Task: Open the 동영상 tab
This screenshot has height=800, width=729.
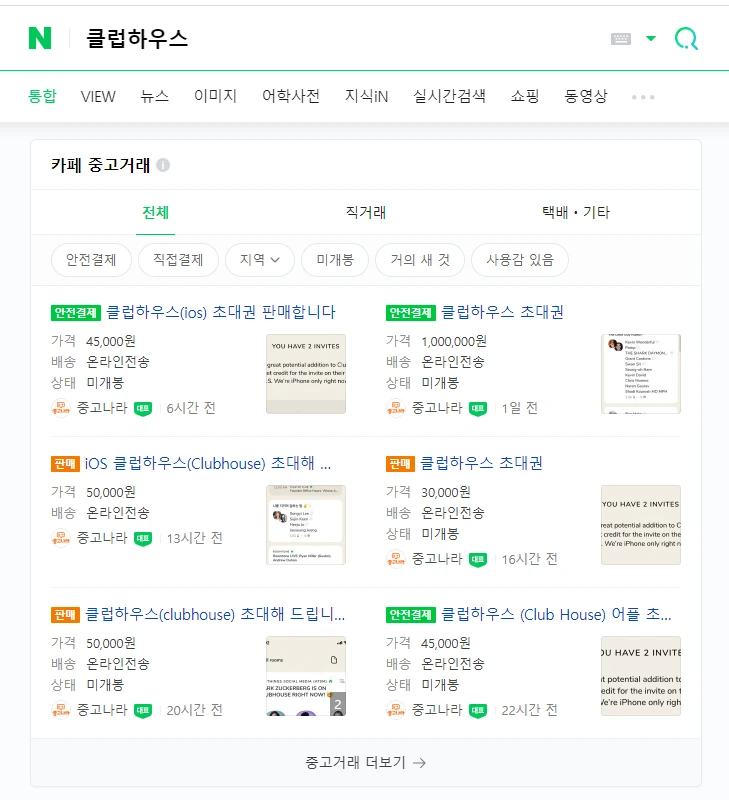Action: (586, 96)
